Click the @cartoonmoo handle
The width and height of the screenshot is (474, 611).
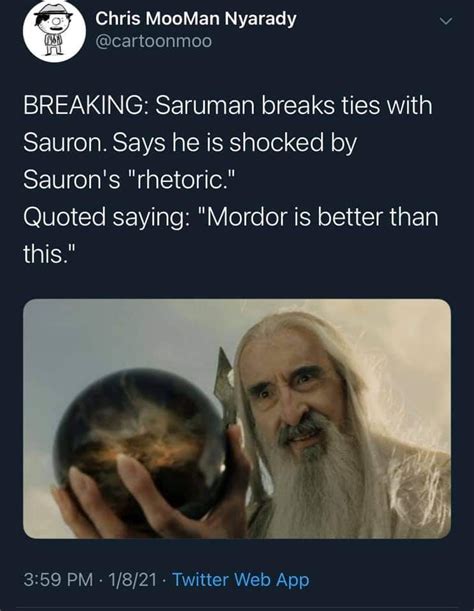(154, 41)
